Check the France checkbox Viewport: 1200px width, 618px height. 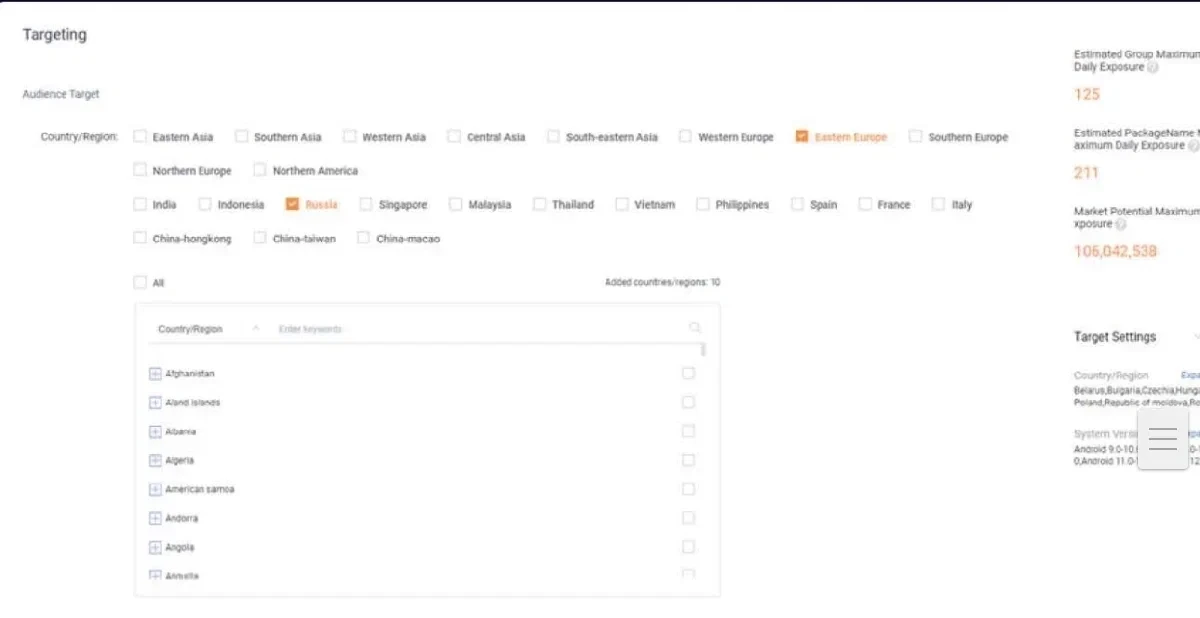coord(865,204)
